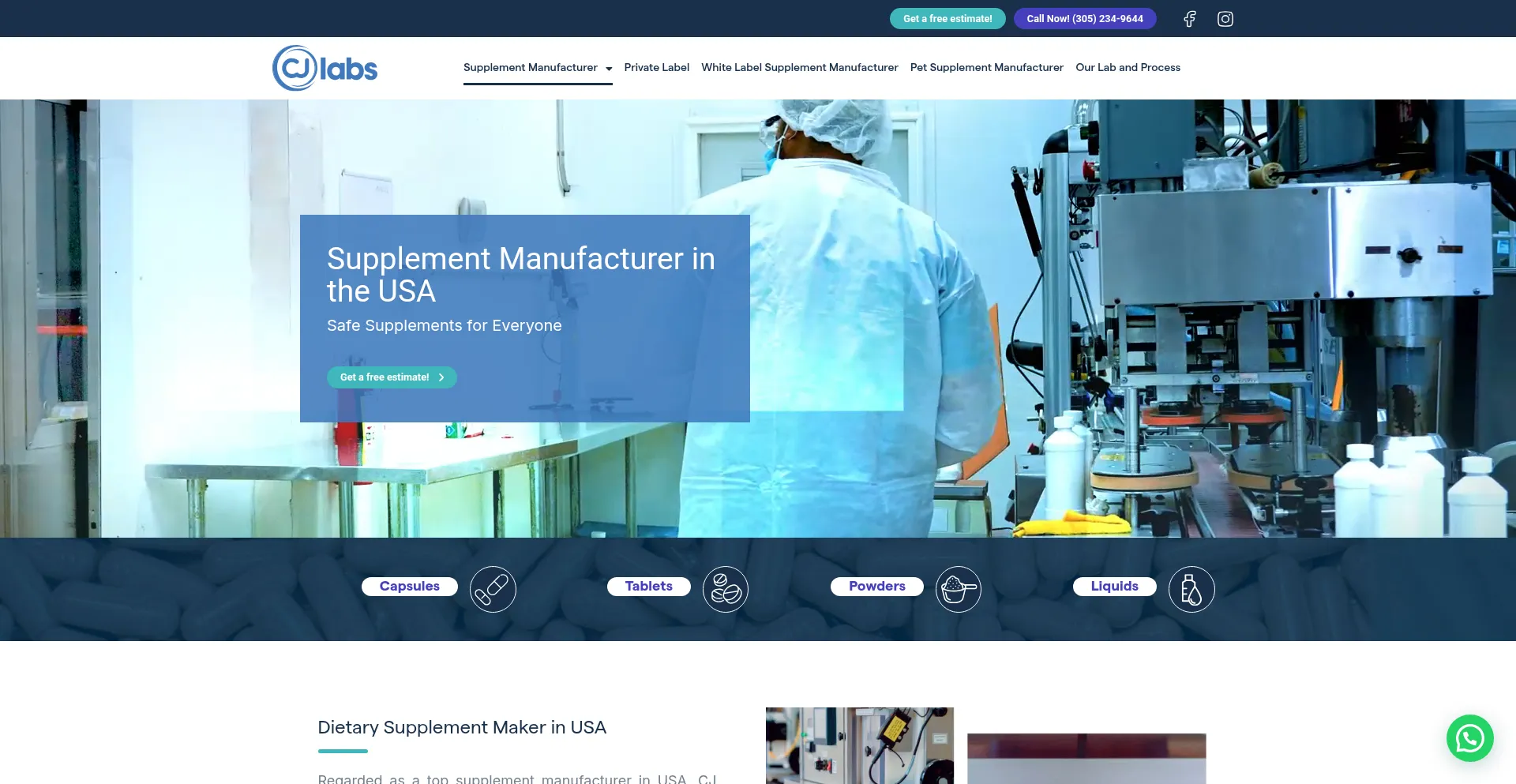Screen dimensions: 1516x784
Task: Visit Our Lab and Process page
Action: point(1128,67)
